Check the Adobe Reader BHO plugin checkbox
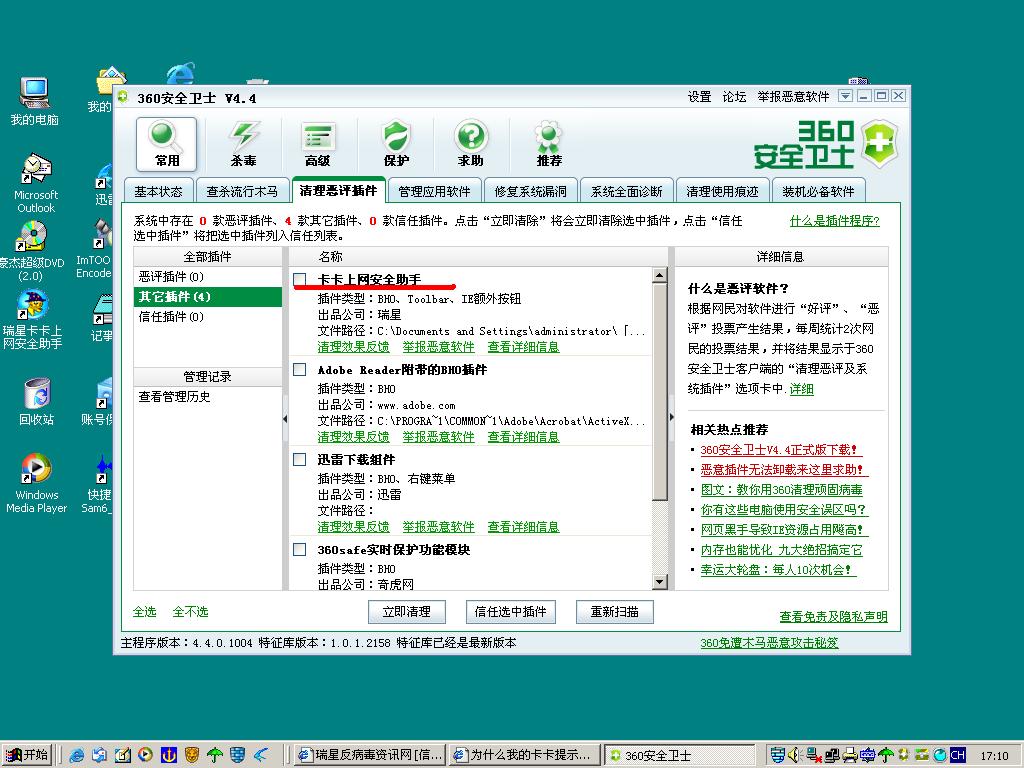 pos(300,370)
